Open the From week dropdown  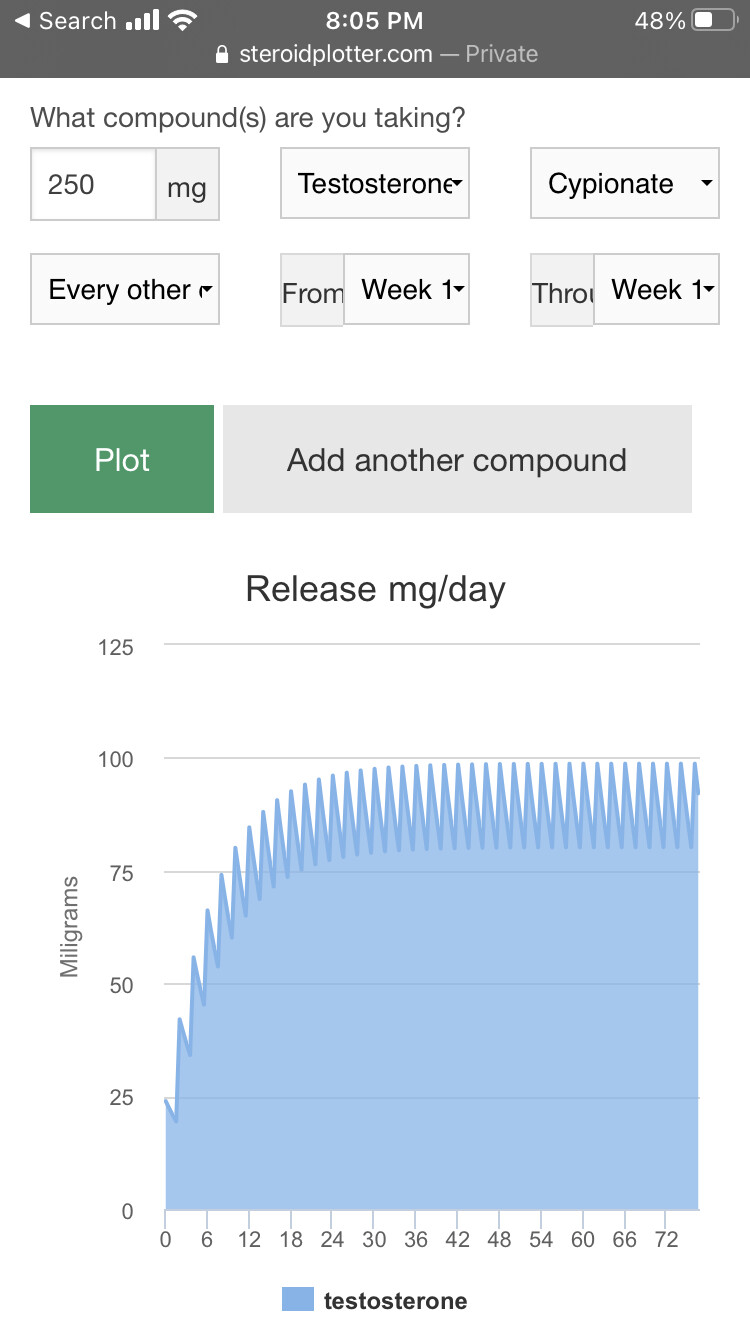[406, 290]
